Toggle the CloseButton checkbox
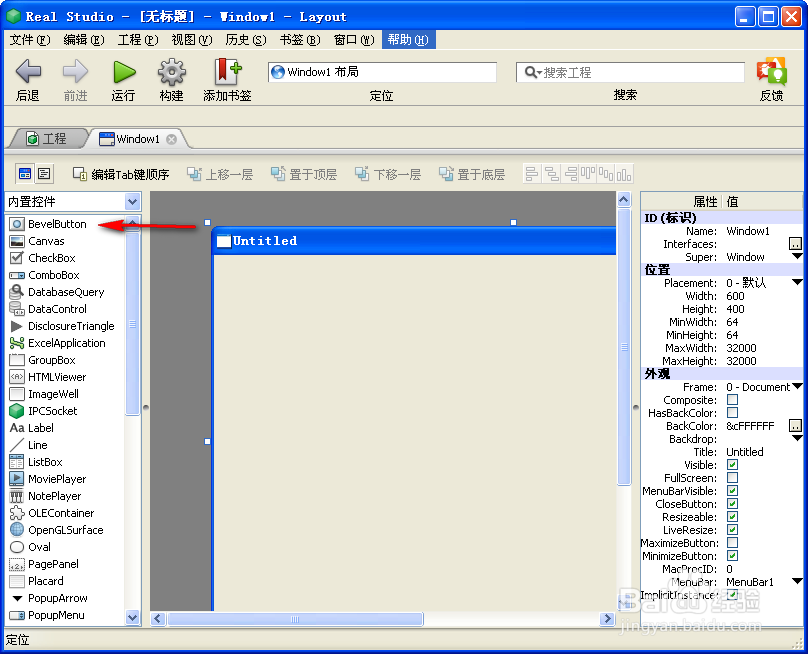The width and height of the screenshot is (808, 654). tap(732, 504)
